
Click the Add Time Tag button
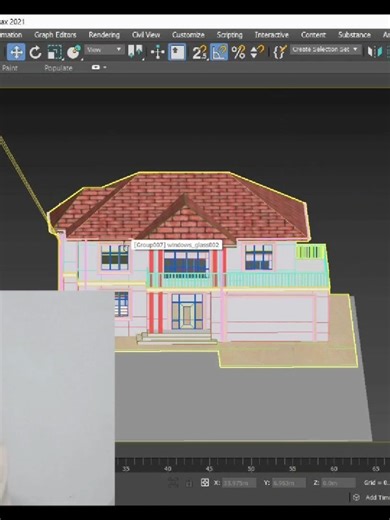377,498
